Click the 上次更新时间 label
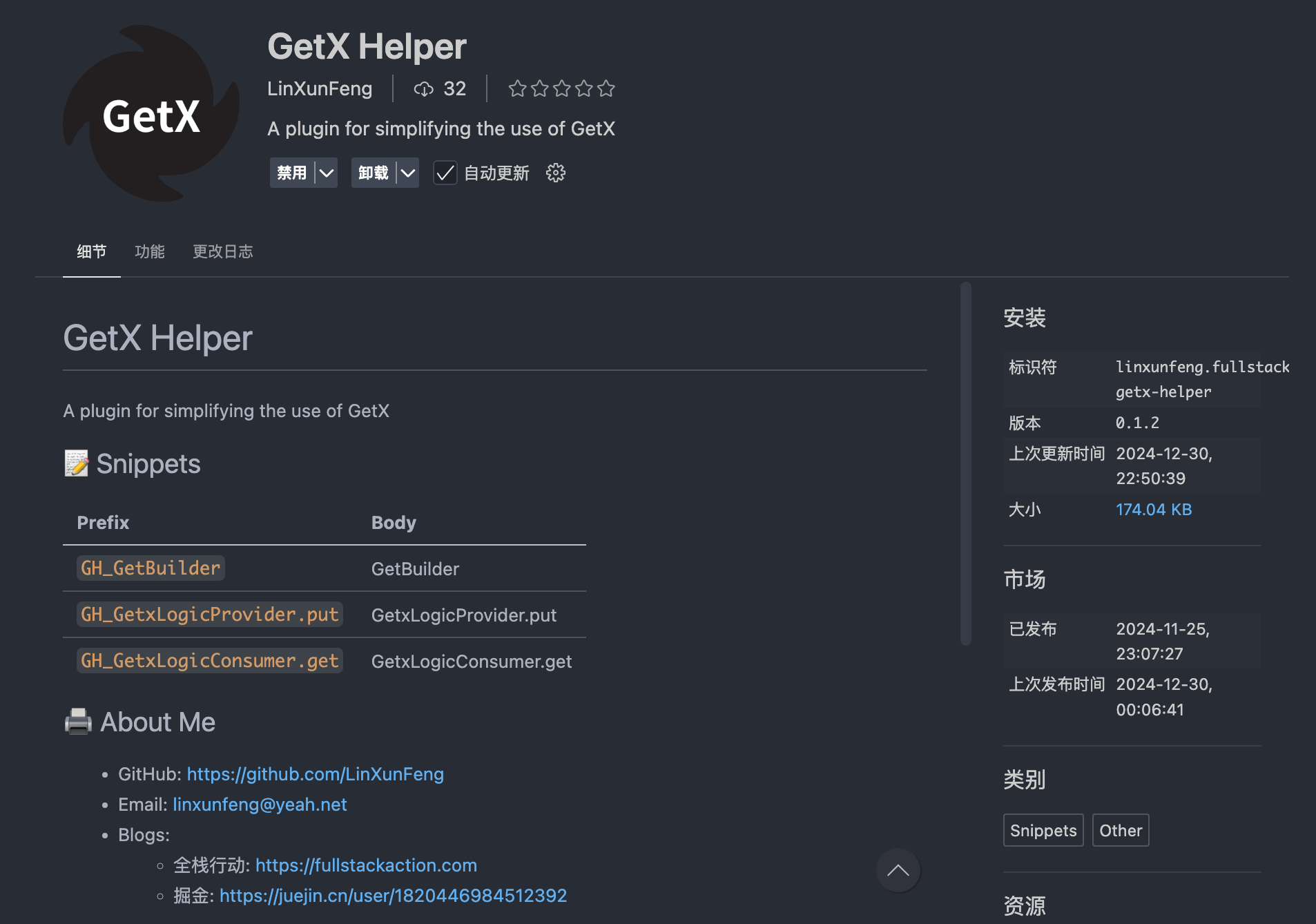1316x924 pixels. point(1057,454)
